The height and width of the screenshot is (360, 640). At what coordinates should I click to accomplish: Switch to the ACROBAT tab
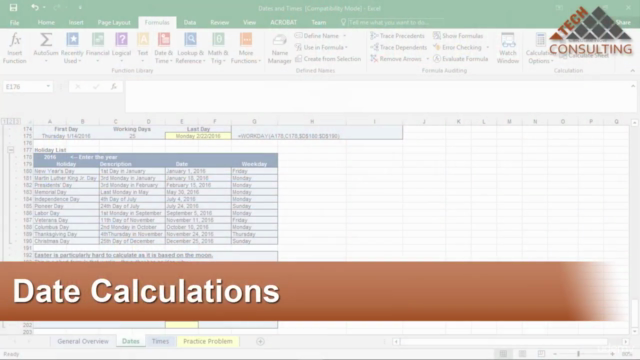(284, 22)
